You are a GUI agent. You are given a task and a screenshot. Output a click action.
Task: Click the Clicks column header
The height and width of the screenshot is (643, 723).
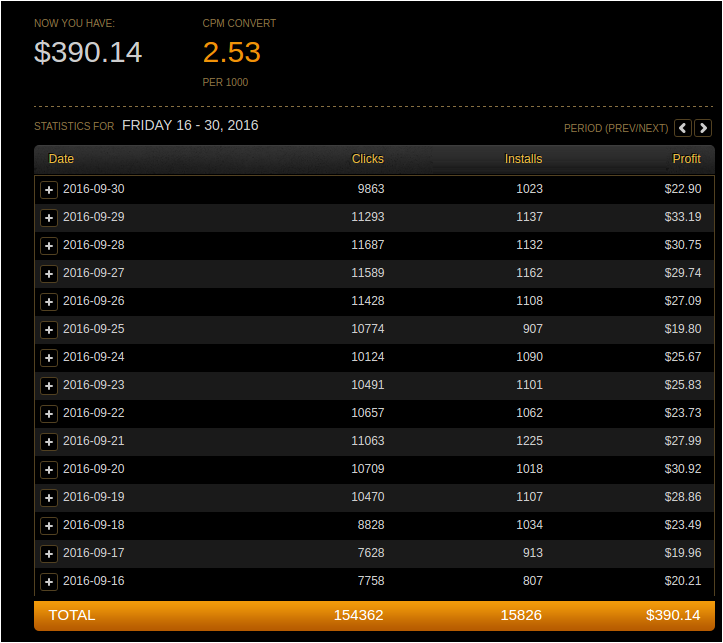click(x=367, y=159)
